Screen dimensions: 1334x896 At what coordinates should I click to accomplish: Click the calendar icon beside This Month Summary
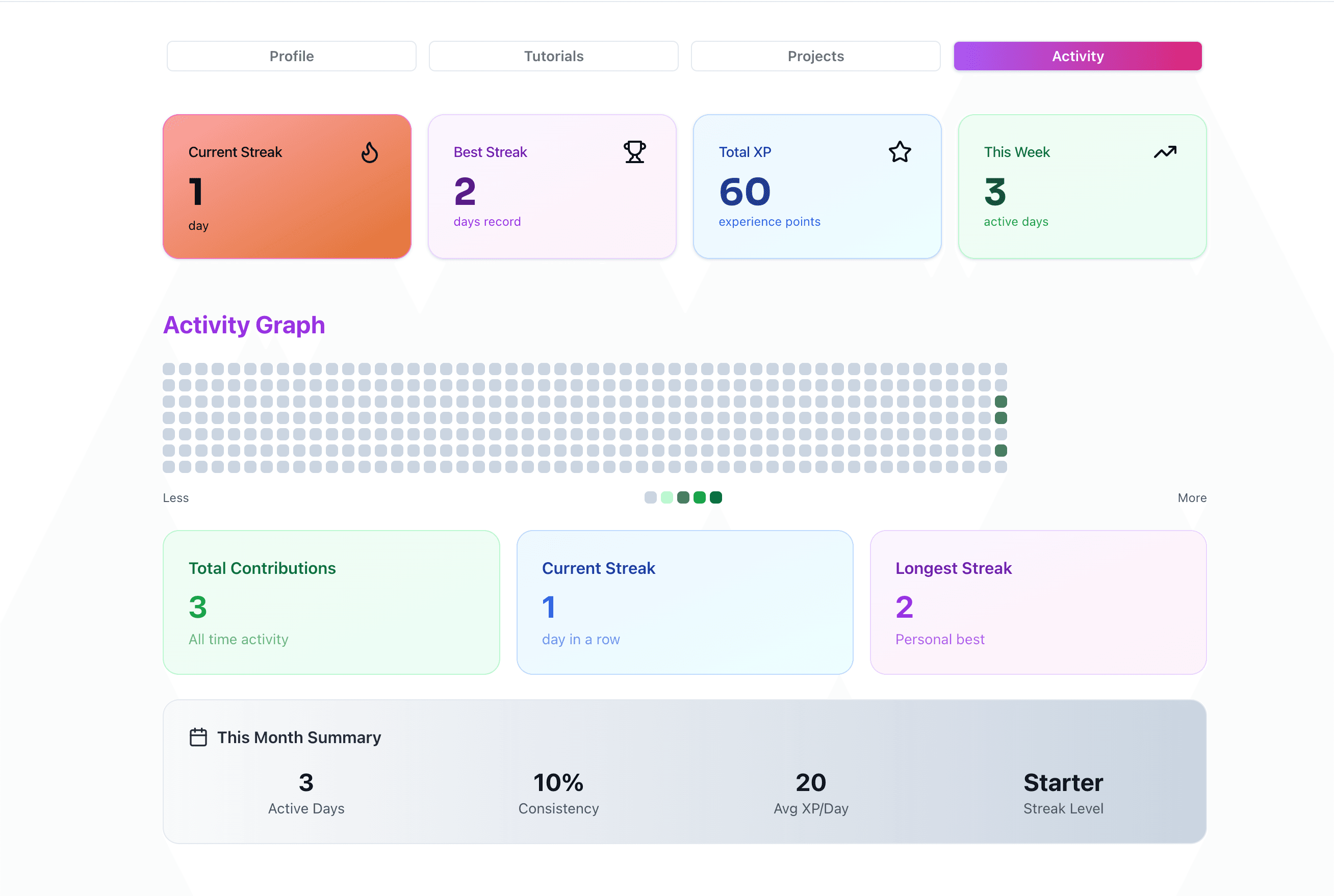(198, 737)
